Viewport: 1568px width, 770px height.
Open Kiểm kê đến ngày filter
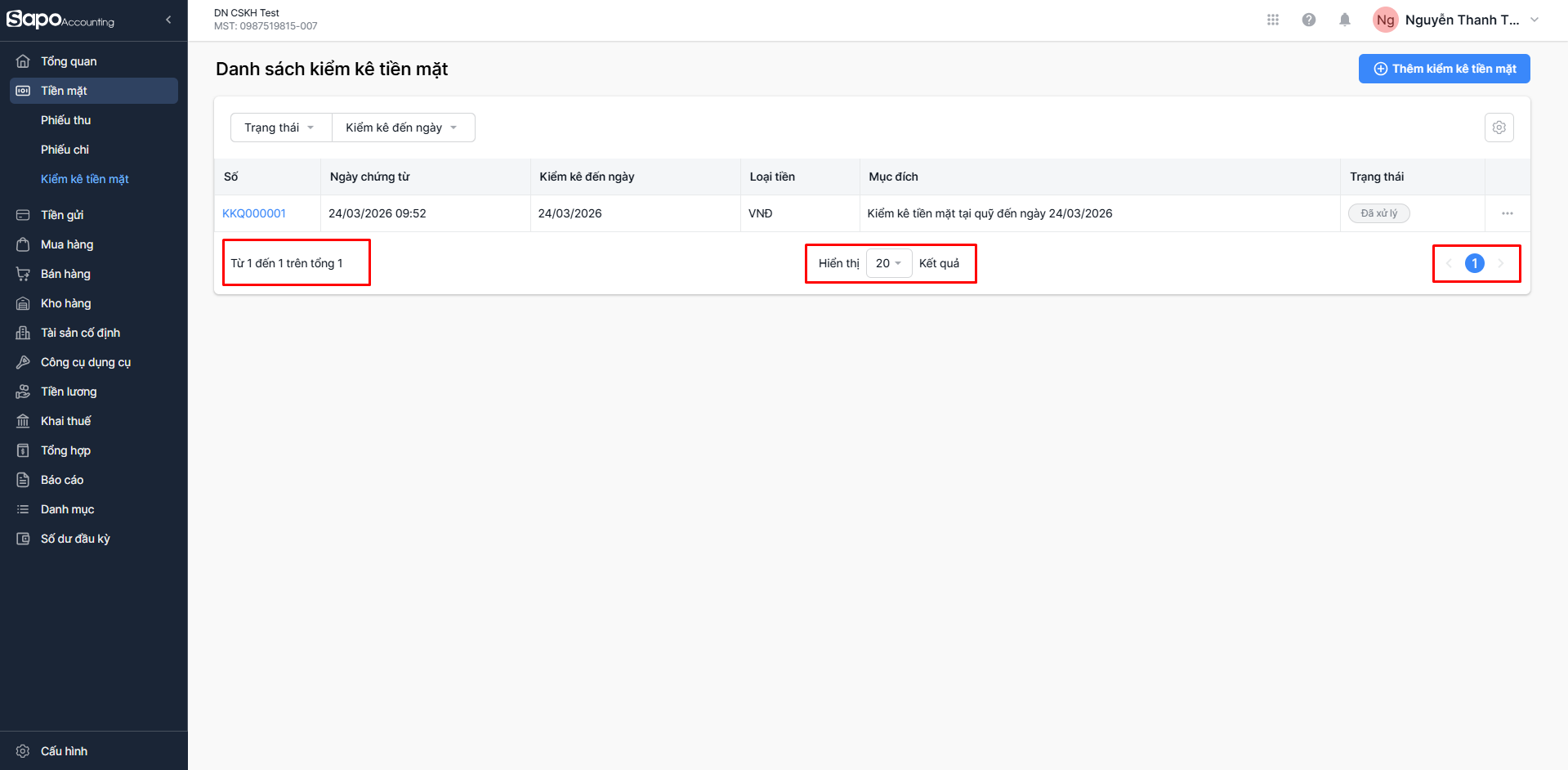(x=402, y=128)
